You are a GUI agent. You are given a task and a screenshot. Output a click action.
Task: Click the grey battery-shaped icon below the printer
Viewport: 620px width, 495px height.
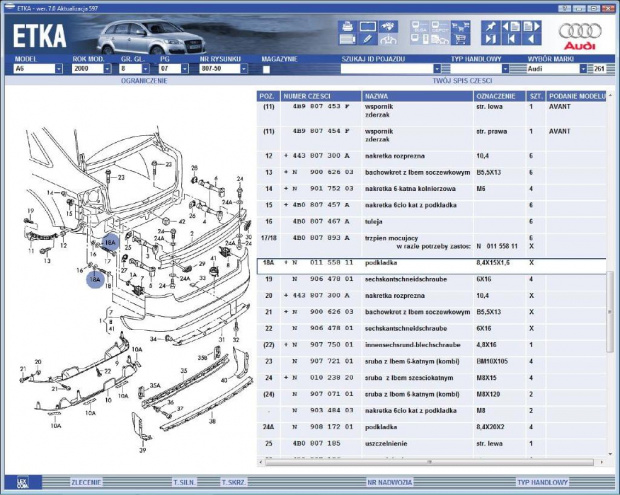click(348, 39)
